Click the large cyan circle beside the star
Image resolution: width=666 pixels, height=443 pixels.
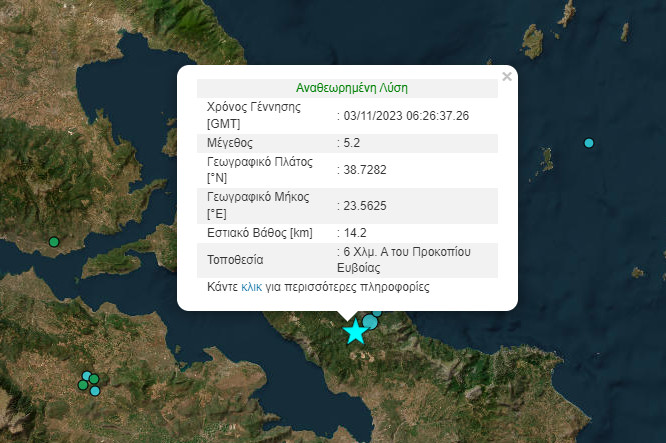click(370, 322)
